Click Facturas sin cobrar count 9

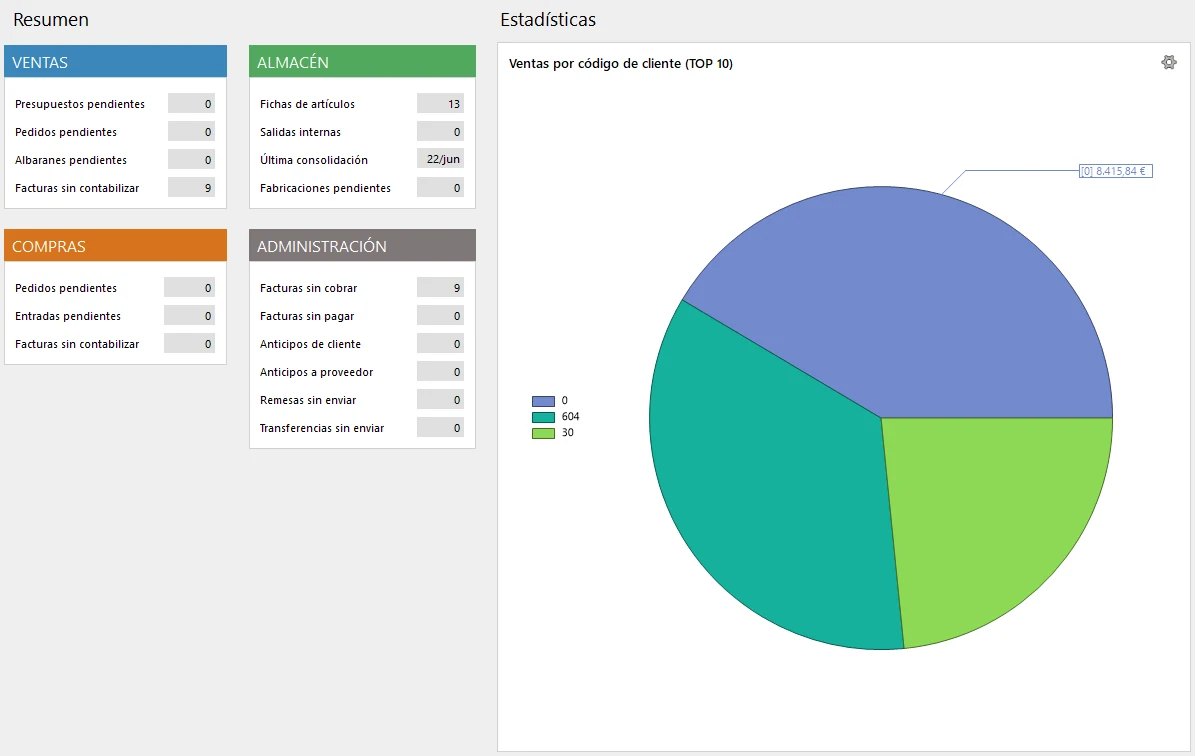tap(441, 287)
